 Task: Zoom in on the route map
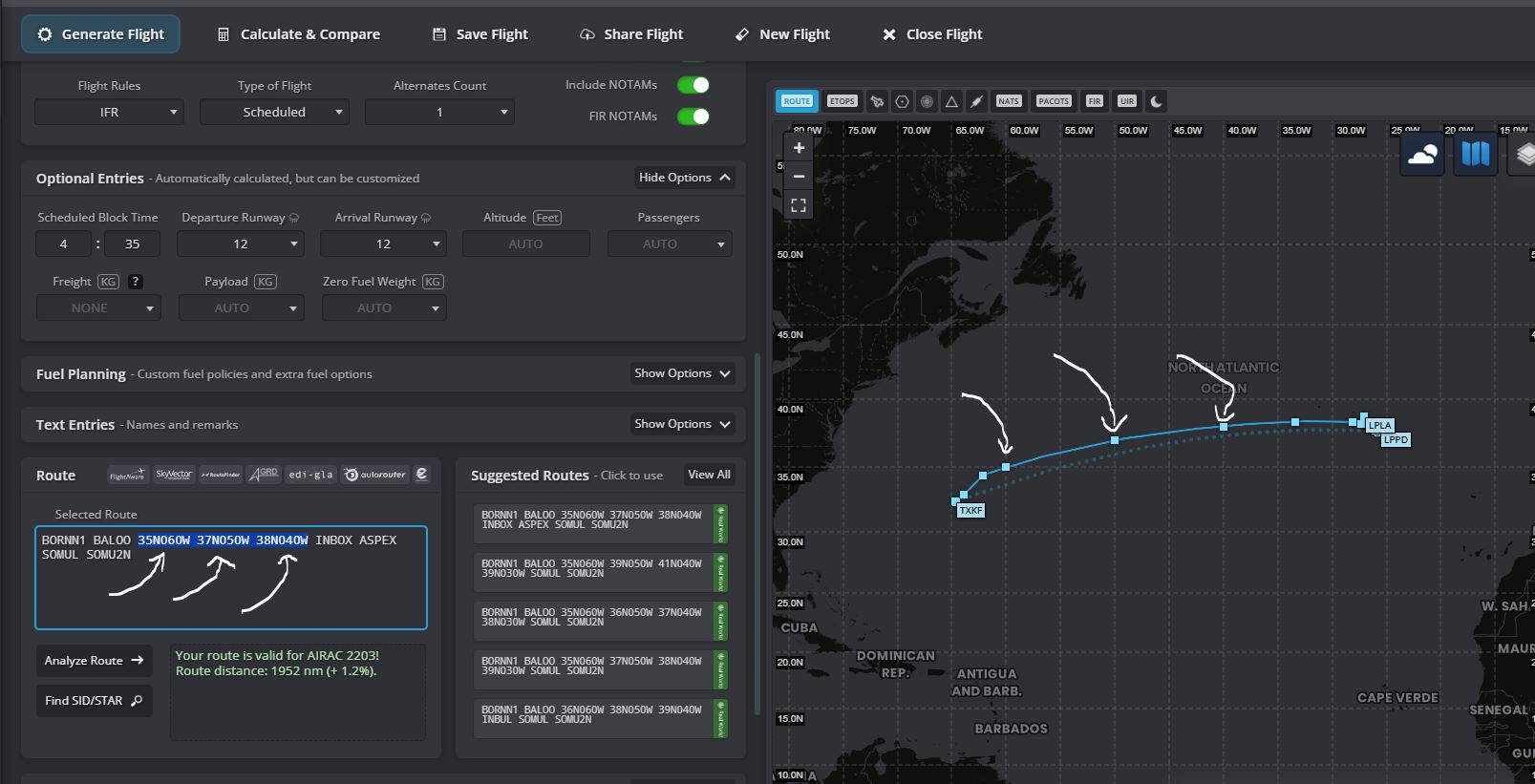(x=799, y=148)
